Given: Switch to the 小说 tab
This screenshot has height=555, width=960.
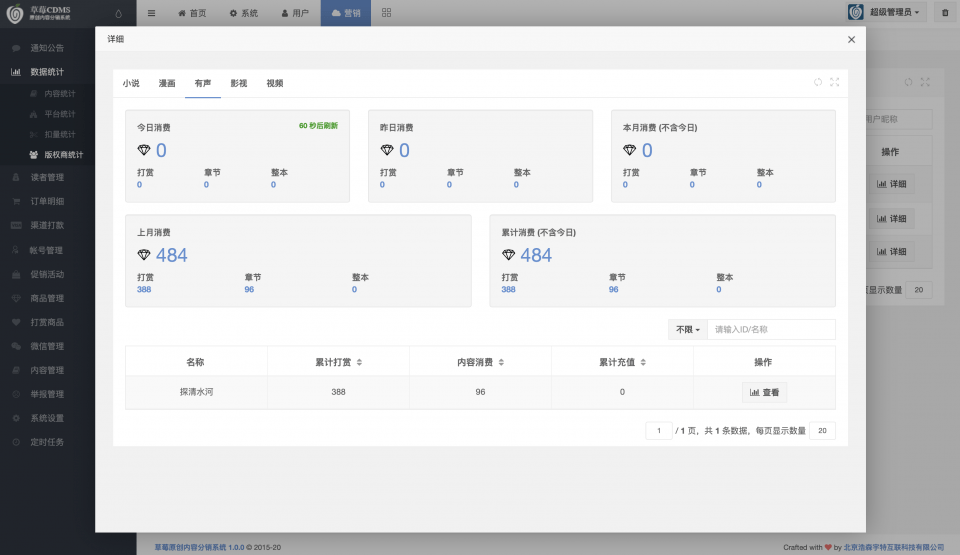Looking at the screenshot, I should [131, 83].
